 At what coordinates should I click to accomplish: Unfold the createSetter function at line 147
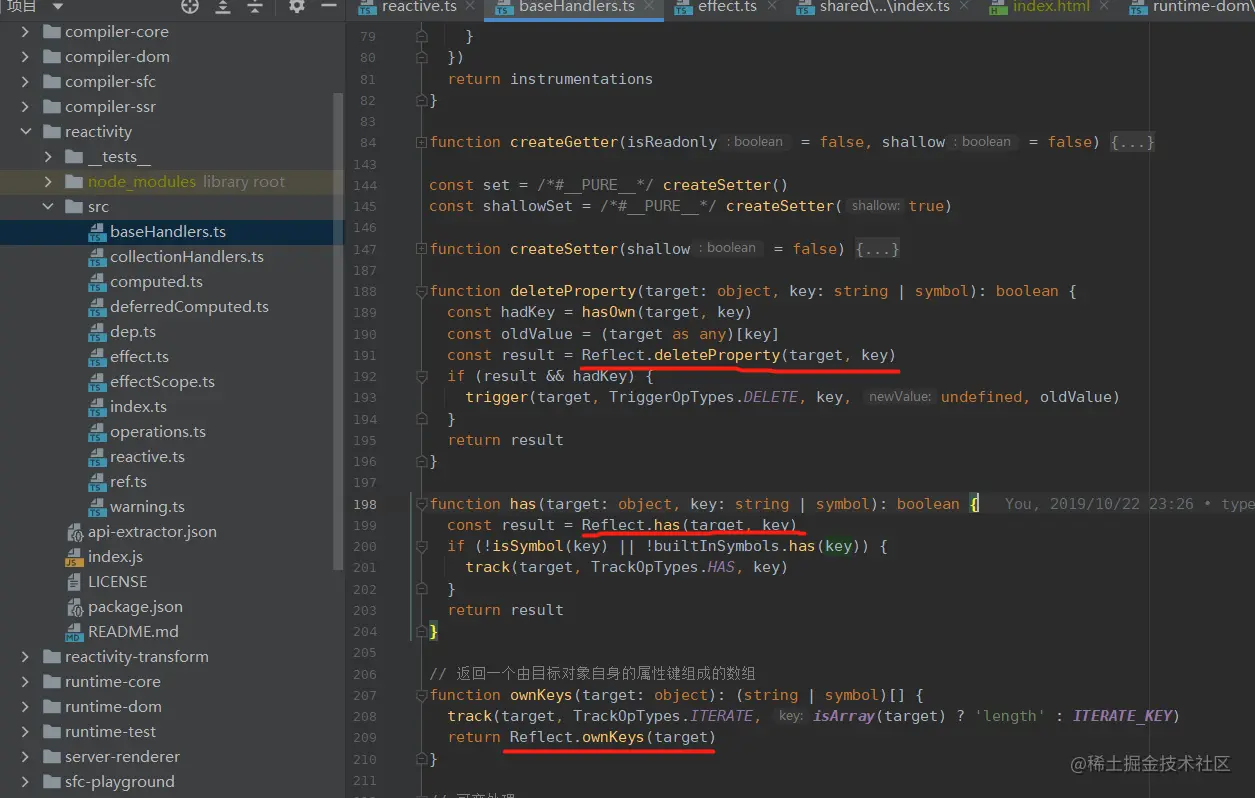tap(423, 249)
